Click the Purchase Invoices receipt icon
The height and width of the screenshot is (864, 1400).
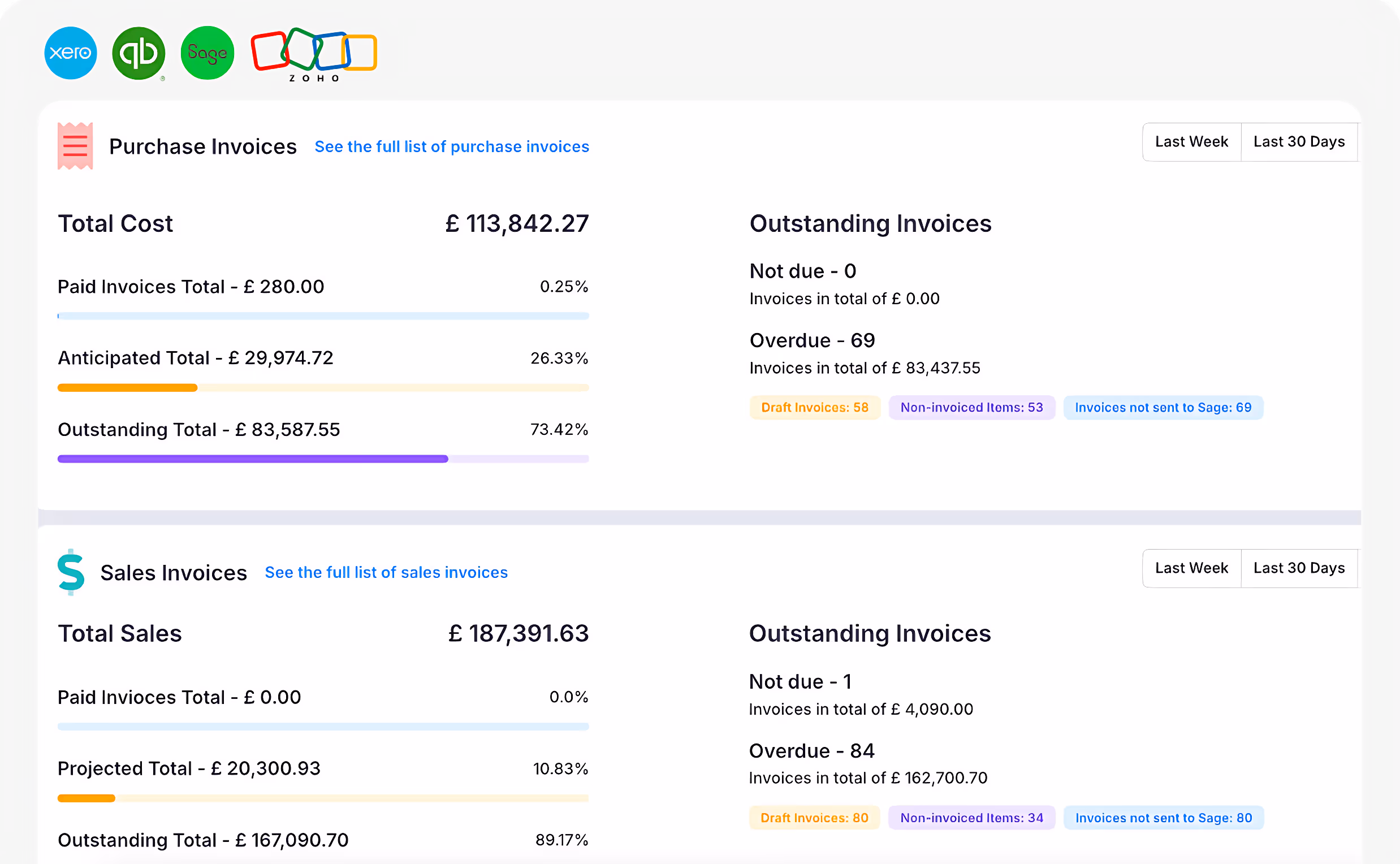[x=75, y=146]
